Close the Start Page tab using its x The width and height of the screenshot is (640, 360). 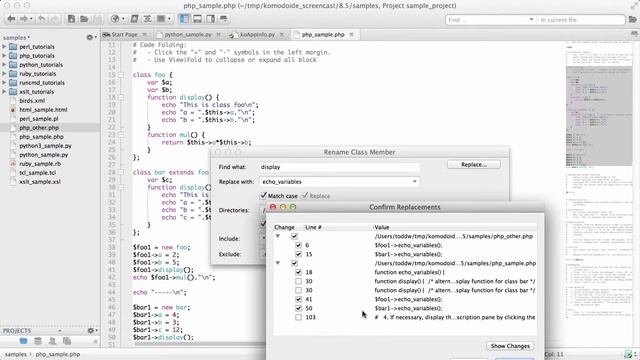click(x=144, y=35)
